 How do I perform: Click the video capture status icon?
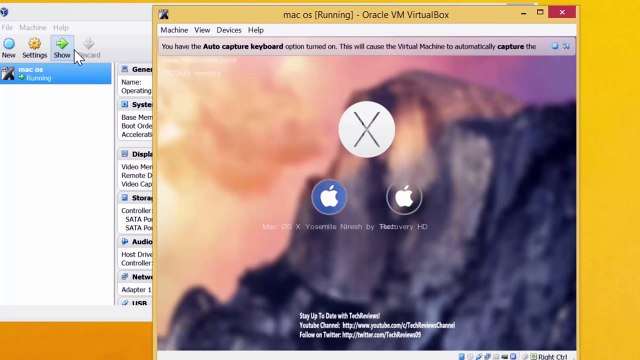click(513, 356)
